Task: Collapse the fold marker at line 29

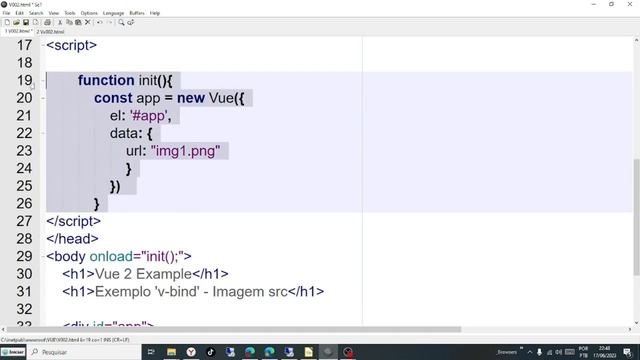Action: pos(43,256)
